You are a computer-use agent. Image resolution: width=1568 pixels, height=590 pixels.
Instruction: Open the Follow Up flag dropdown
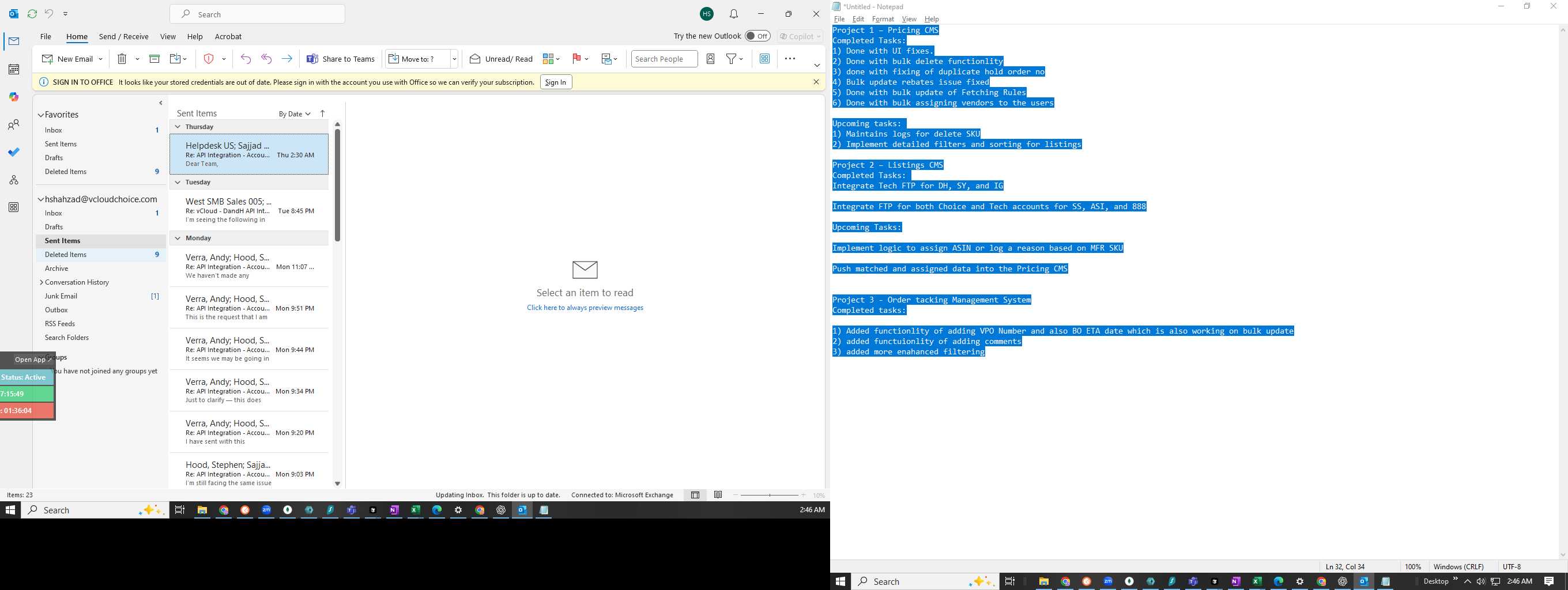click(580, 59)
